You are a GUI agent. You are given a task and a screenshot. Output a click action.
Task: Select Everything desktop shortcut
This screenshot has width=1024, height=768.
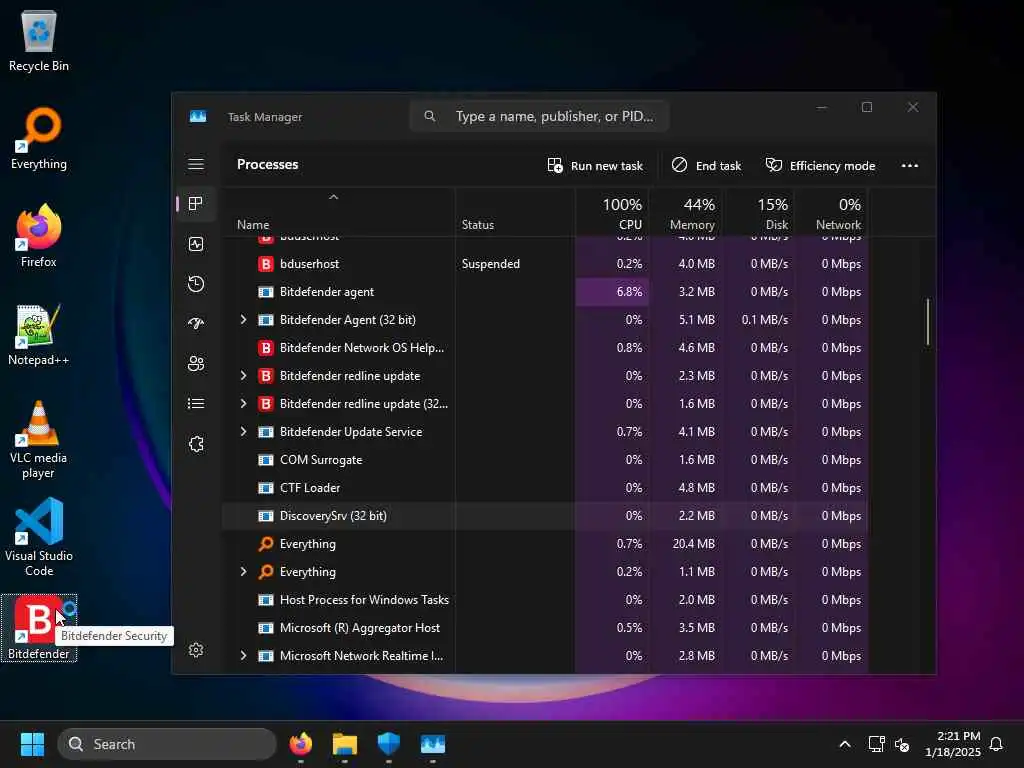click(39, 138)
